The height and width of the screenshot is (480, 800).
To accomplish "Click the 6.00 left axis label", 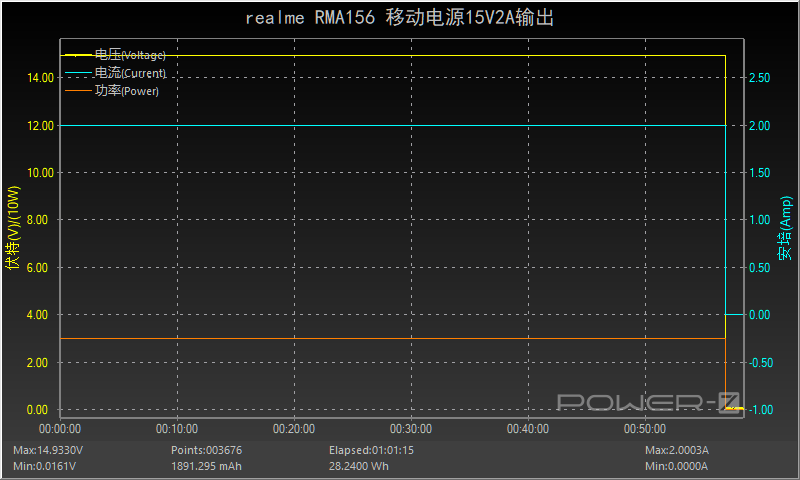I will [37, 268].
